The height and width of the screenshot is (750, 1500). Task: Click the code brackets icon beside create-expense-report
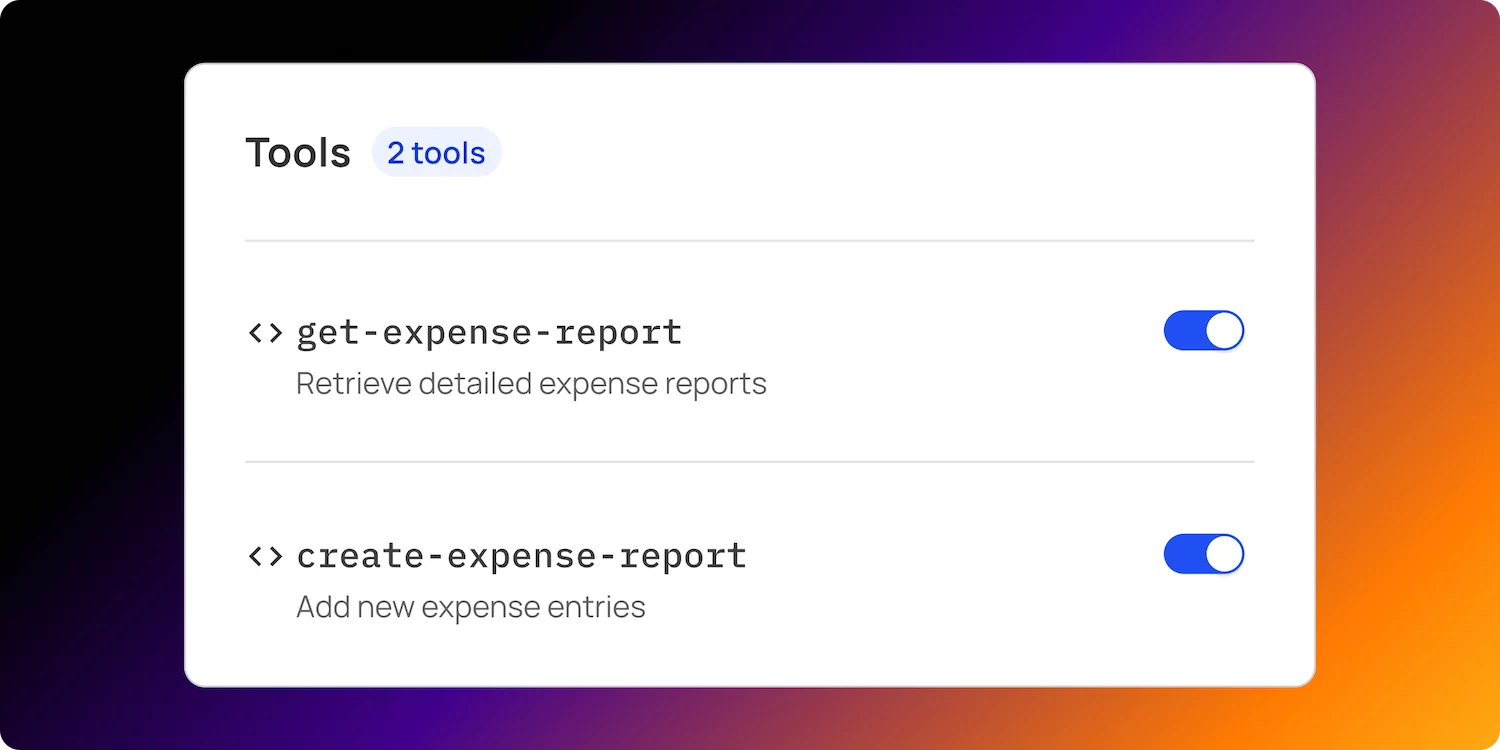click(x=265, y=556)
